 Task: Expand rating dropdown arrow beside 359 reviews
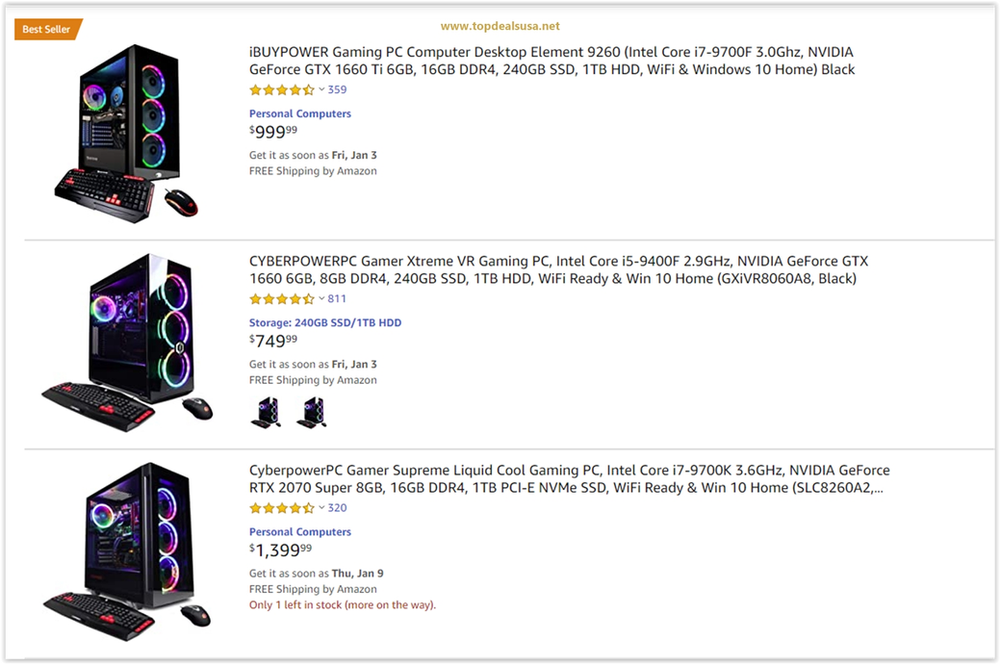pyautogui.click(x=321, y=90)
